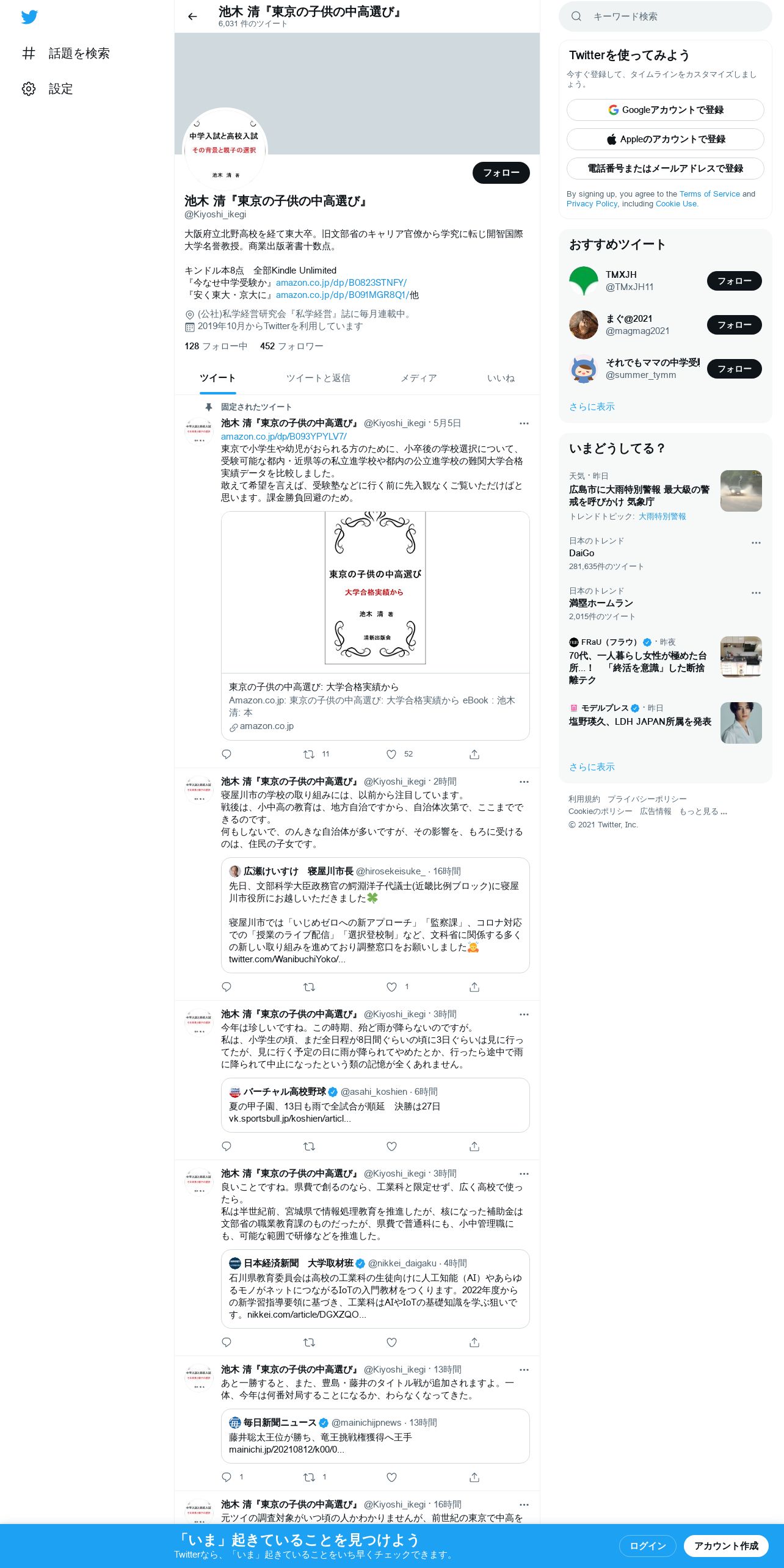This screenshot has width=784, height=1568.
Task: Open 広島市に大雨特別警報 news thumbnail
Action: pos(741,491)
